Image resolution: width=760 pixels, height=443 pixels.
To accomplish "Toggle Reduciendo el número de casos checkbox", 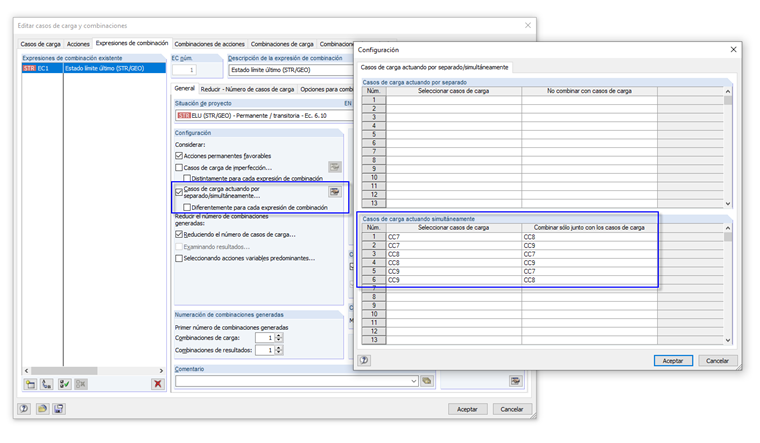I will click(179, 234).
